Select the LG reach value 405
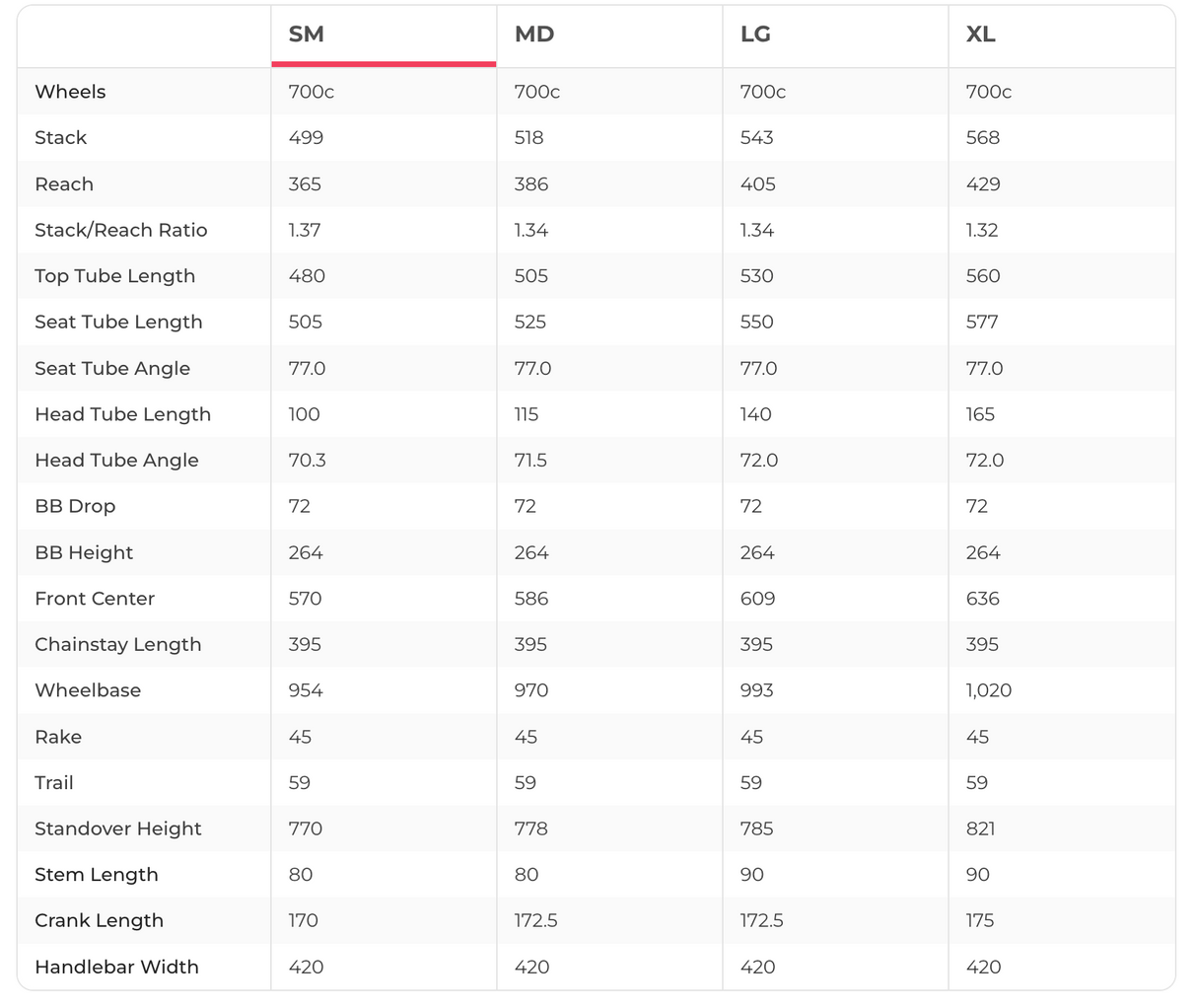1197x1008 pixels. tap(757, 184)
